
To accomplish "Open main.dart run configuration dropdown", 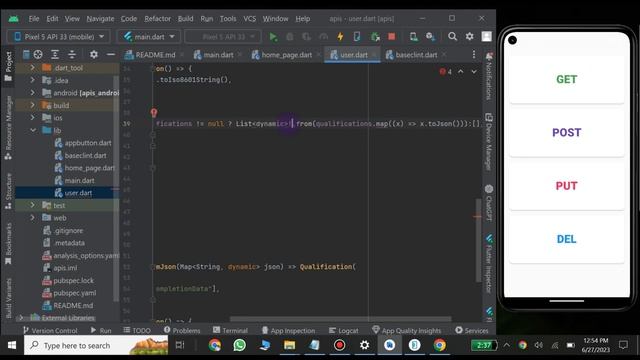I will (x=149, y=37).
